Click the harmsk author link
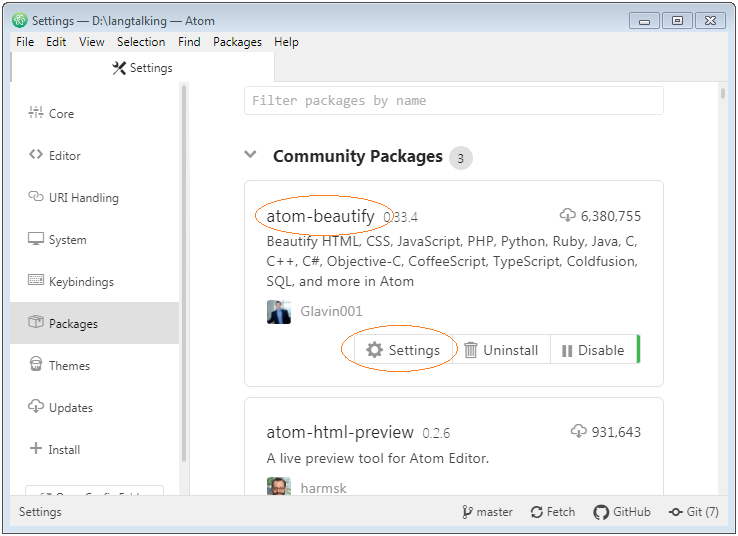This screenshot has width=738, height=536. point(323,488)
